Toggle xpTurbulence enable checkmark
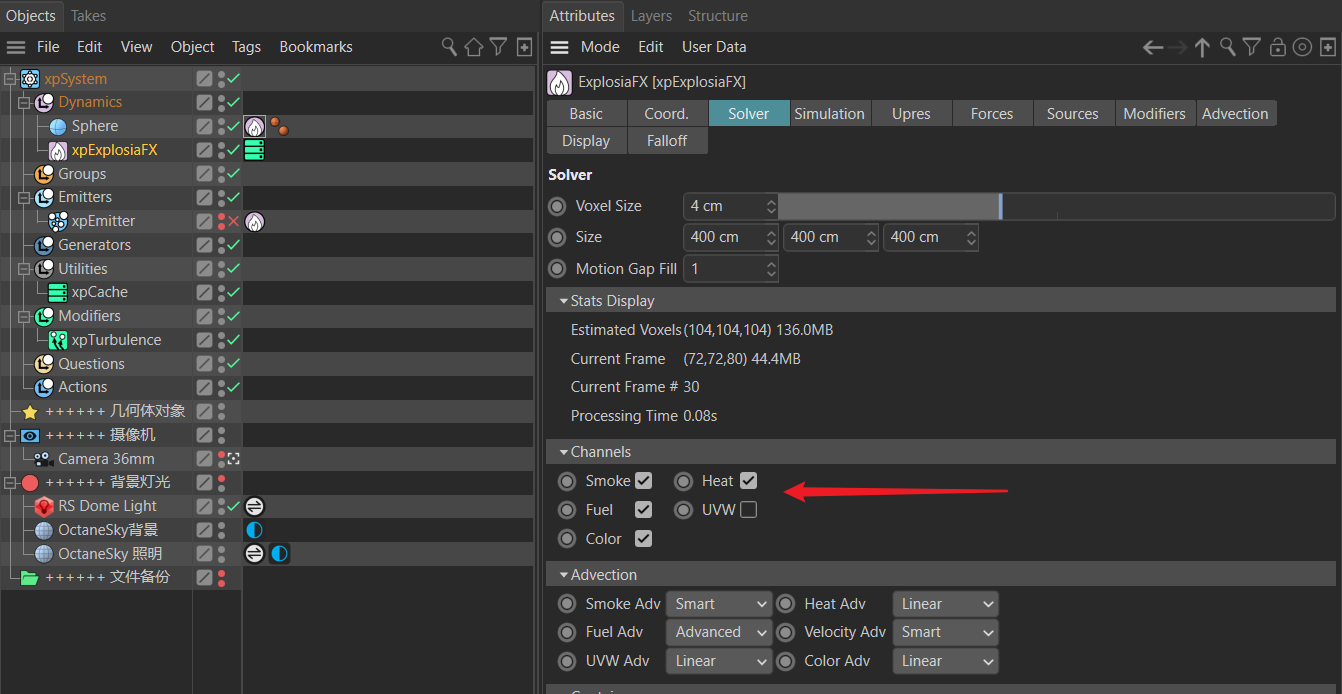The height and width of the screenshot is (694, 1342). point(233,340)
